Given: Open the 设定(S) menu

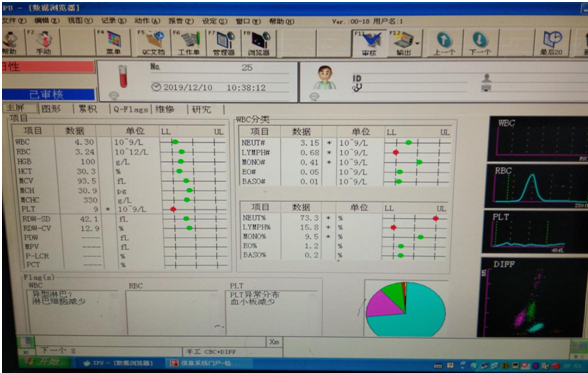Looking at the screenshot, I should tap(214, 21).
